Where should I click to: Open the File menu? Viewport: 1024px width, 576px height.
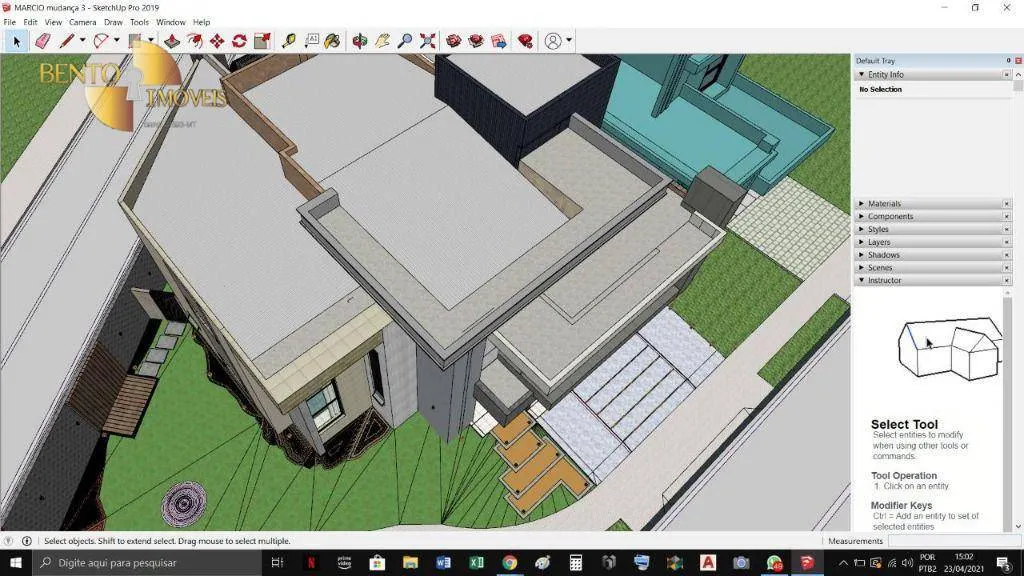[x=10, y=22]
